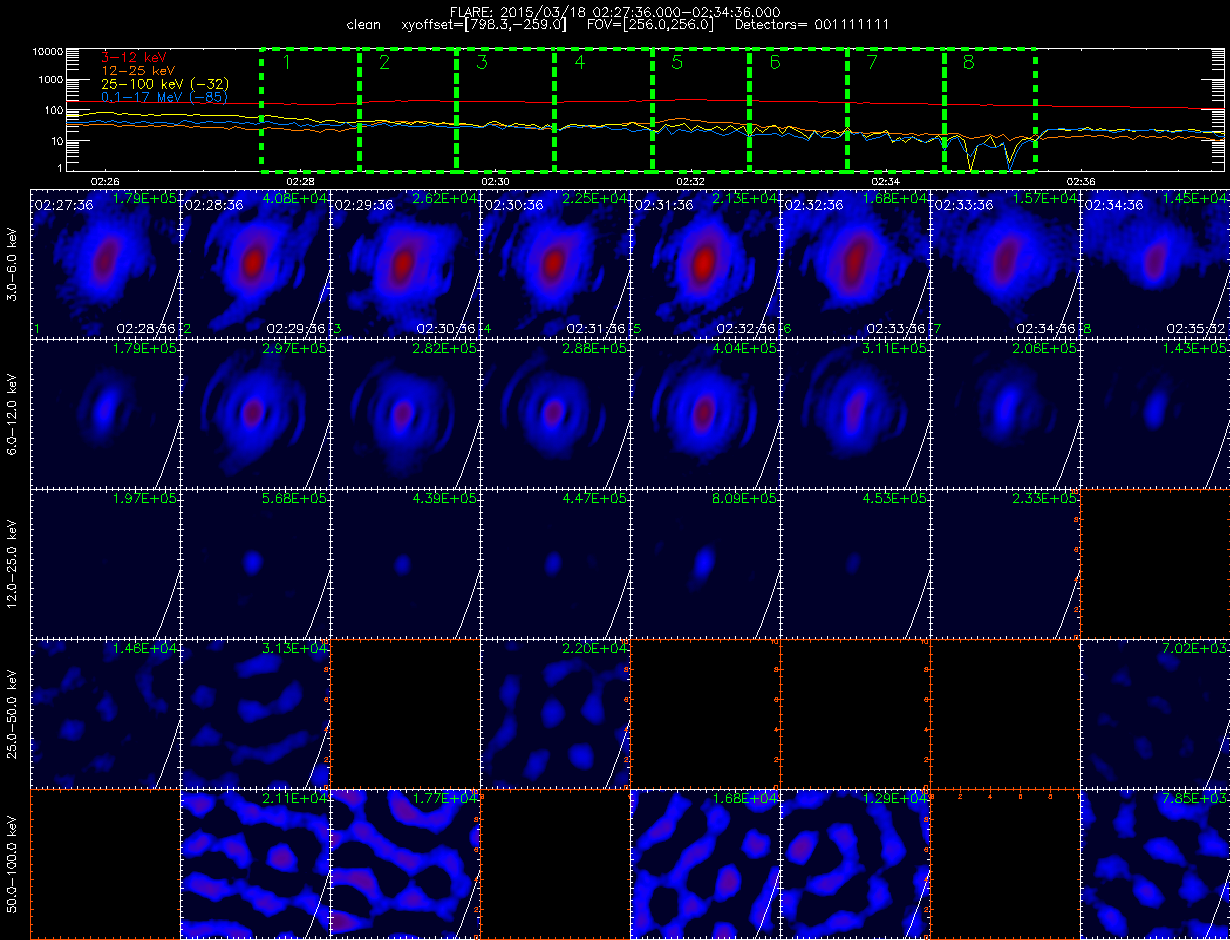Screen dimensions: 1230x940
Task: Open the 3.0-6.0 keV image starting 02:27:36
Action: coord(105,263)
